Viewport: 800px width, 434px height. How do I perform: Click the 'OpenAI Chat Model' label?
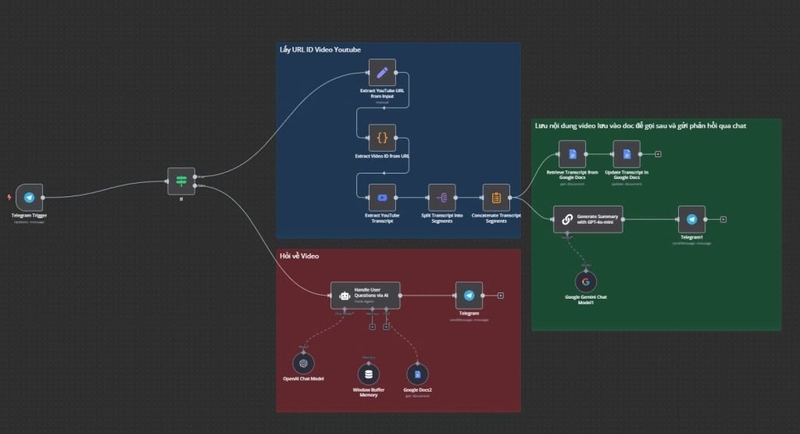[x=304, y=378]
